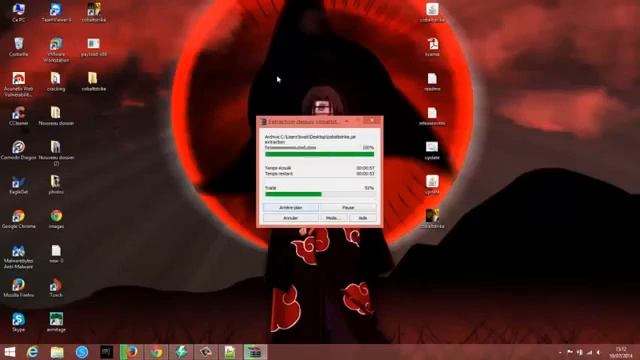The image size is (640, 360).
Task: Open the images Chrome-icon file
Action: point(56,219)
